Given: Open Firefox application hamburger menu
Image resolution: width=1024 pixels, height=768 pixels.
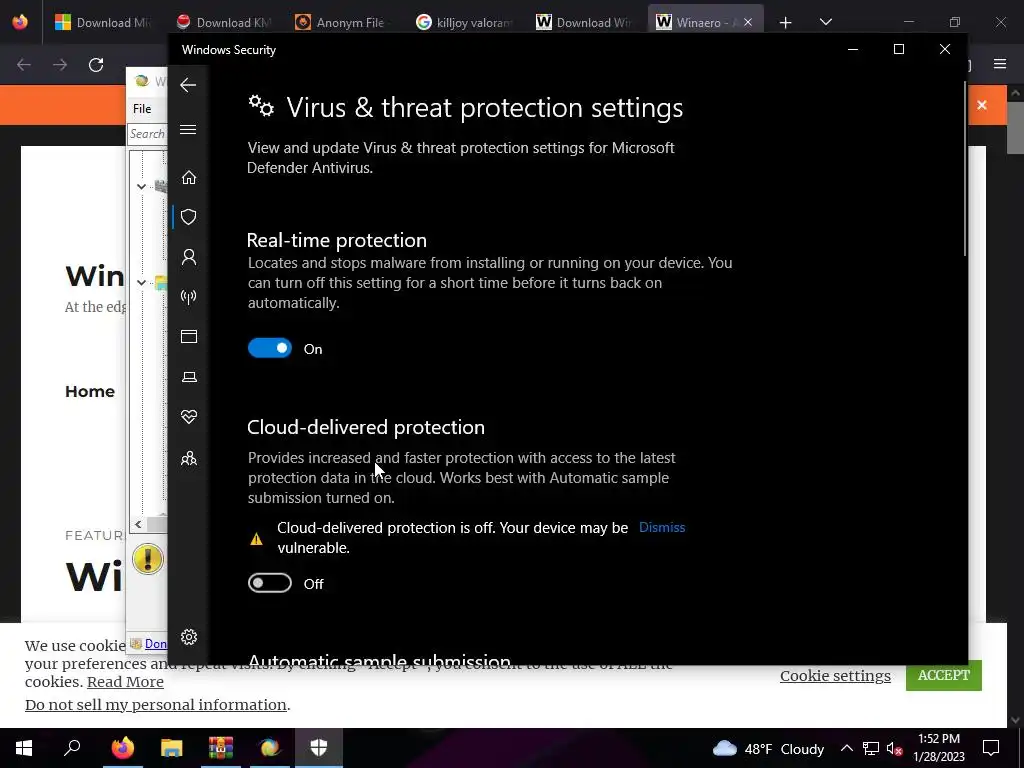Looking at the screenshot, I should point(1000,64).
